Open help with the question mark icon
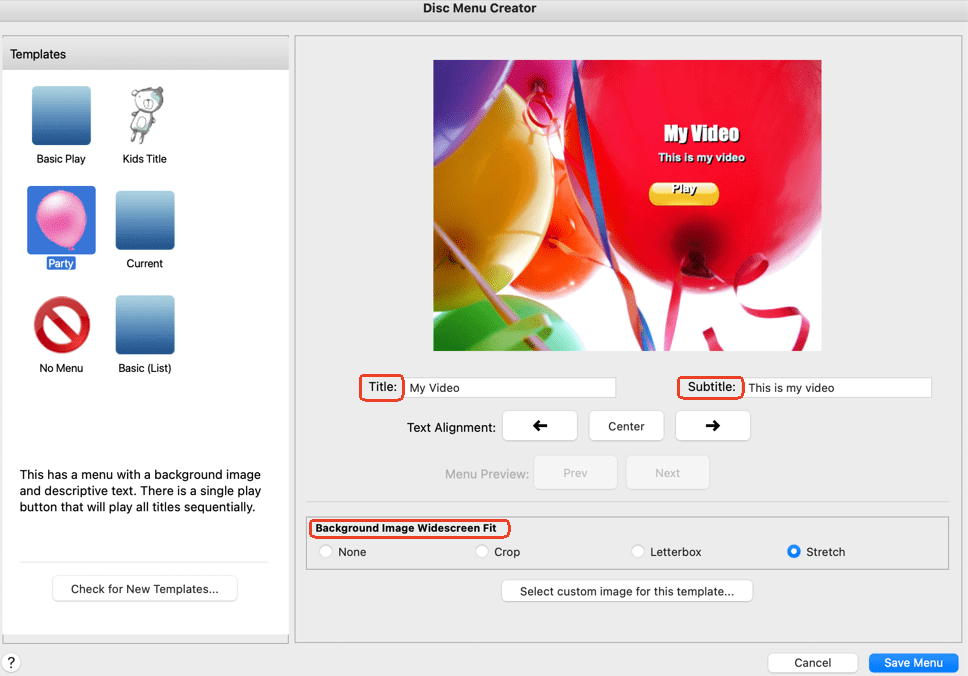968x676 pixels. click(x=11, y=662)
